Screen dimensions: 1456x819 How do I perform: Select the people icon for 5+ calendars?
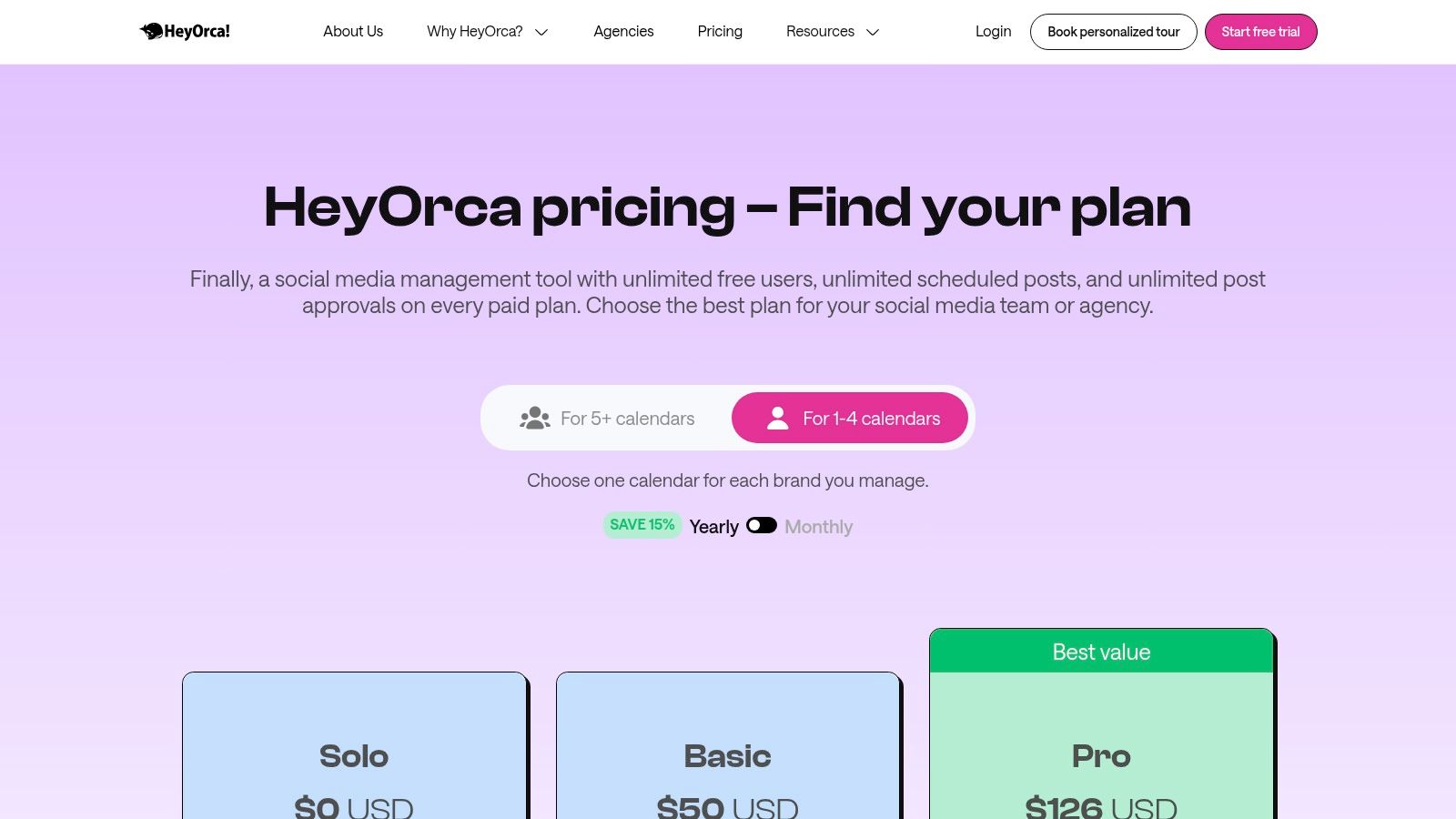pyautogui.click(x=534, y=418)
